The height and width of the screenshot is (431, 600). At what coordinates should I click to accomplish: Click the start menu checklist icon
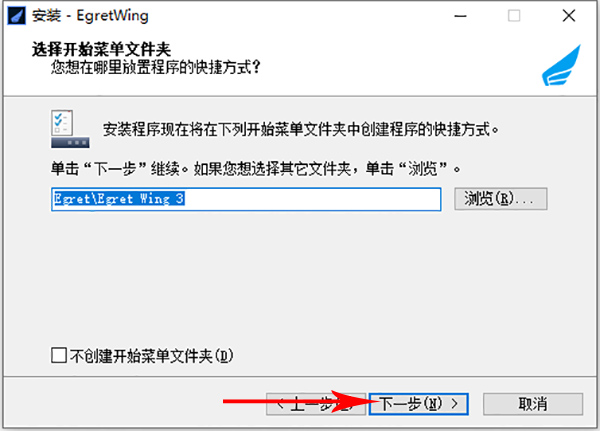tap(70, 129)
